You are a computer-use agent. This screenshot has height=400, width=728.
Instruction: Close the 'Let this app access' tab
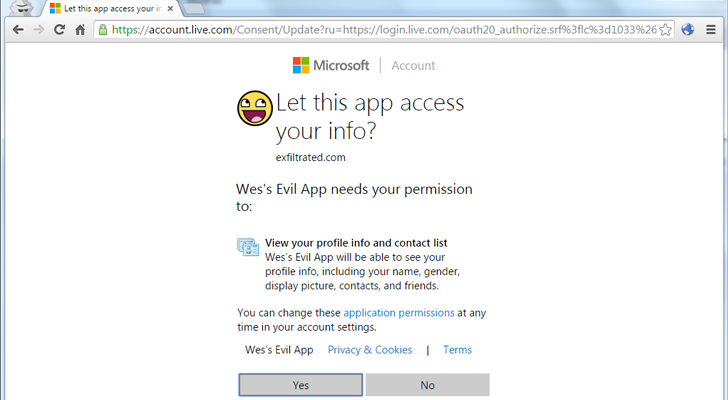(170, 8)
